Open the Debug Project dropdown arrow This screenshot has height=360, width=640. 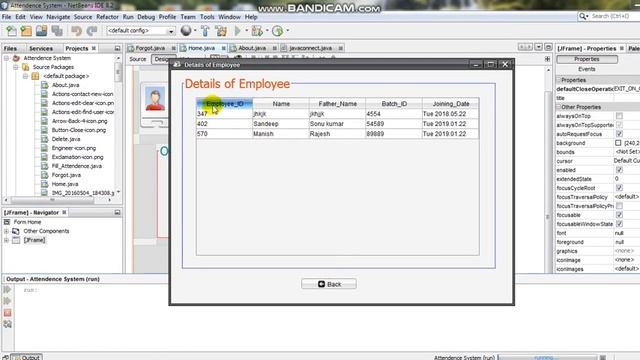(x=267, y=31)
